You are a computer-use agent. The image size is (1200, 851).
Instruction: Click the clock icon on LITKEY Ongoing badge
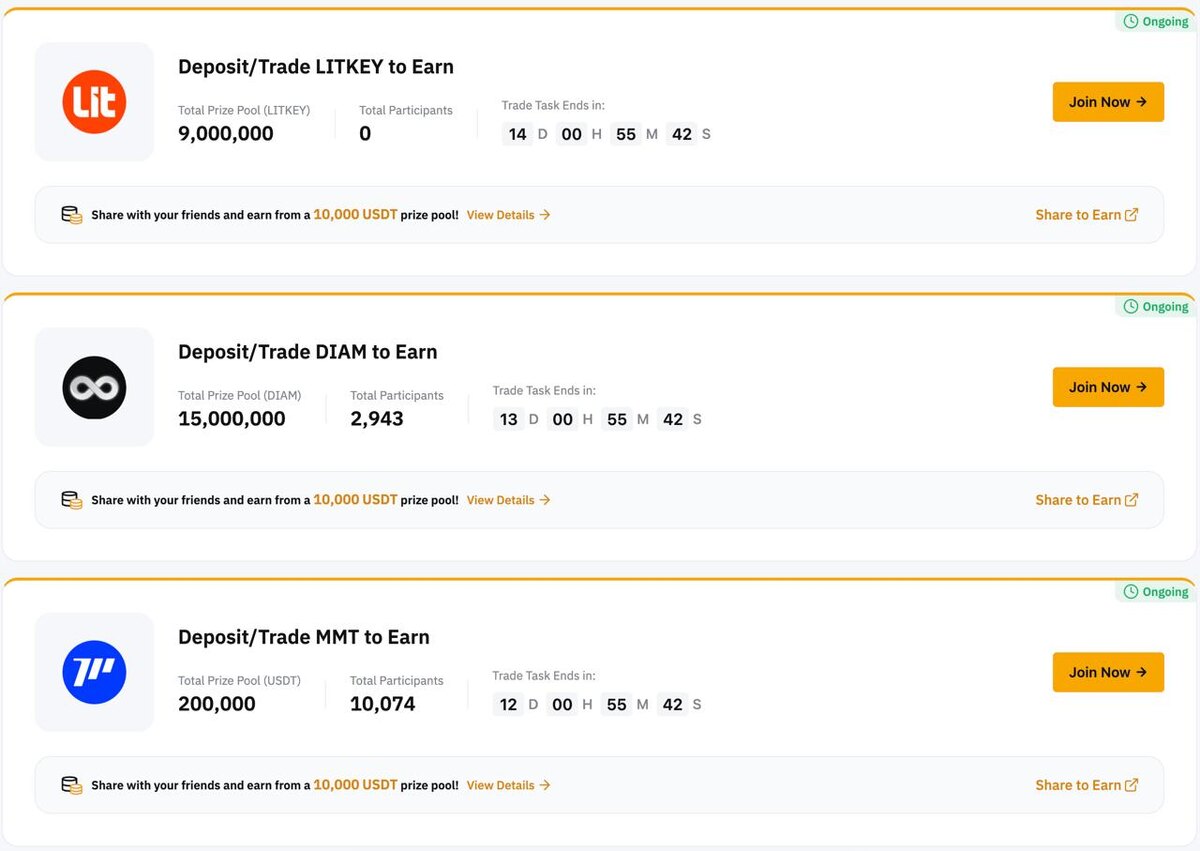pyautogui.click(x=1131, y=21)
